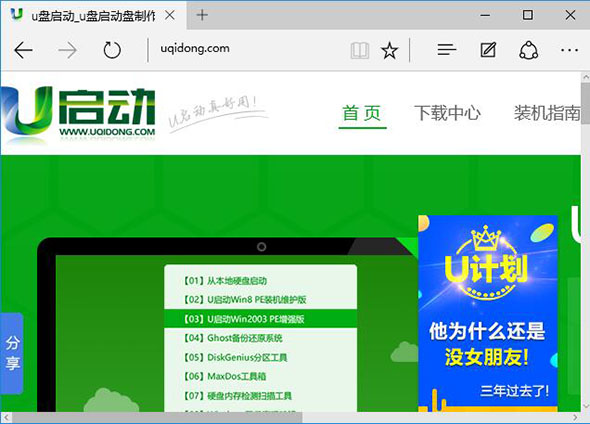Click the U启动 site logo
This screenshot has width=590, height=424.
pos(78,113)
